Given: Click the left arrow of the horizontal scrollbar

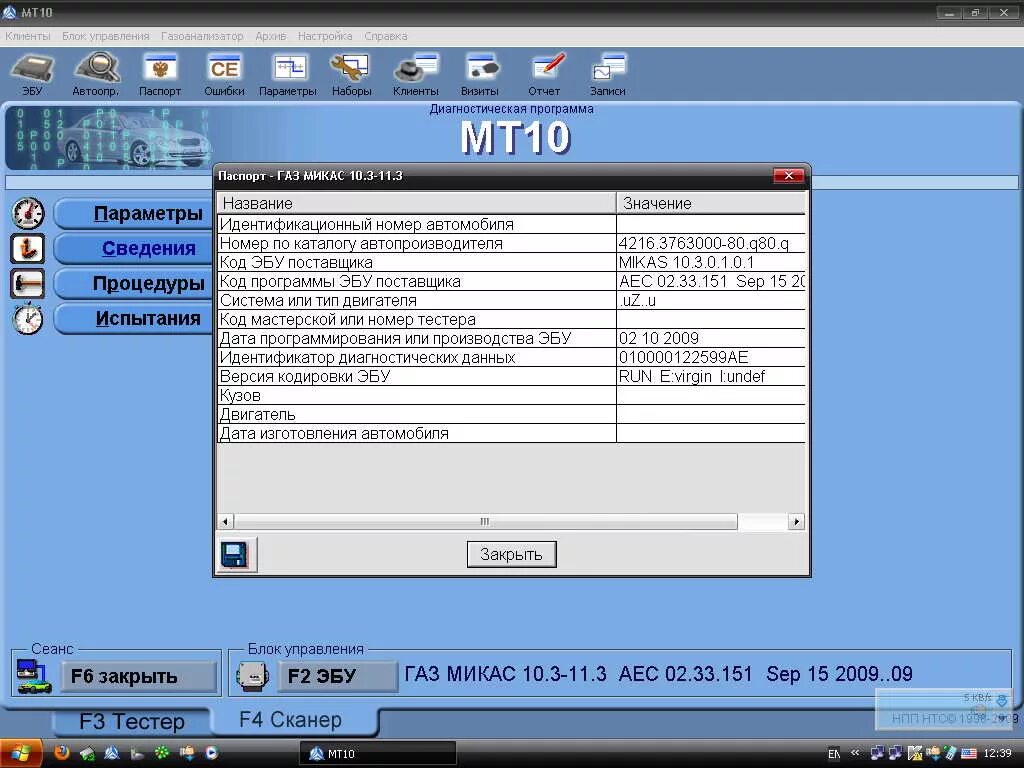Looking at the screenshot, I should pos(225,521).
